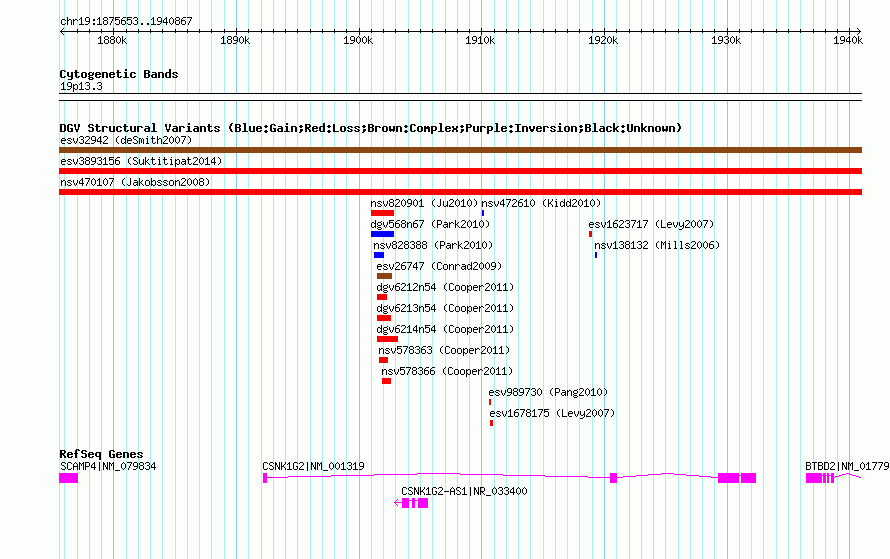Select the nsv472610 (Kidd2010) label
The height and width of the screenshot is (559, 890).
click(541, 203)
